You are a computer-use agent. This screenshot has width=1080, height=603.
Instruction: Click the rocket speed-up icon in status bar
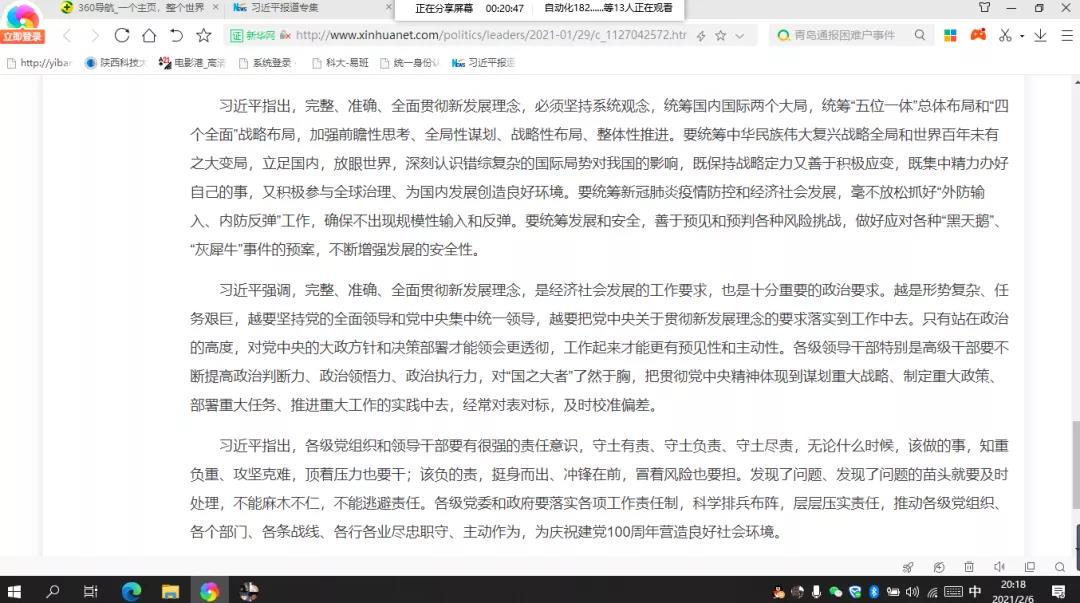click(908, 567)
